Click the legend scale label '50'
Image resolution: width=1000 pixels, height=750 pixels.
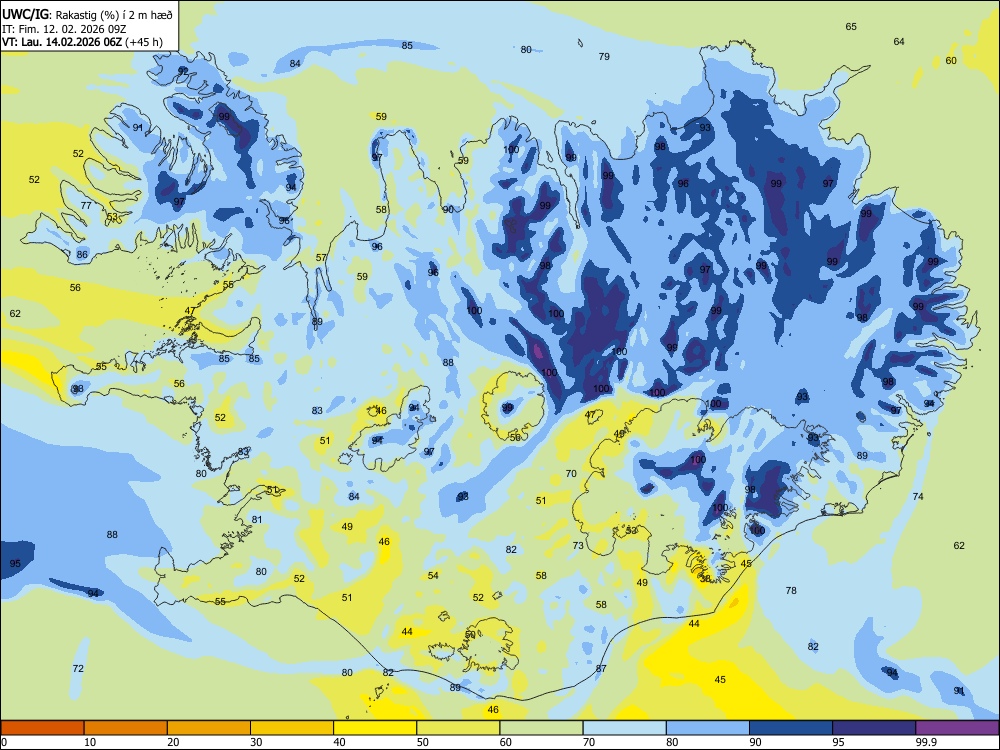click(423, 742)
